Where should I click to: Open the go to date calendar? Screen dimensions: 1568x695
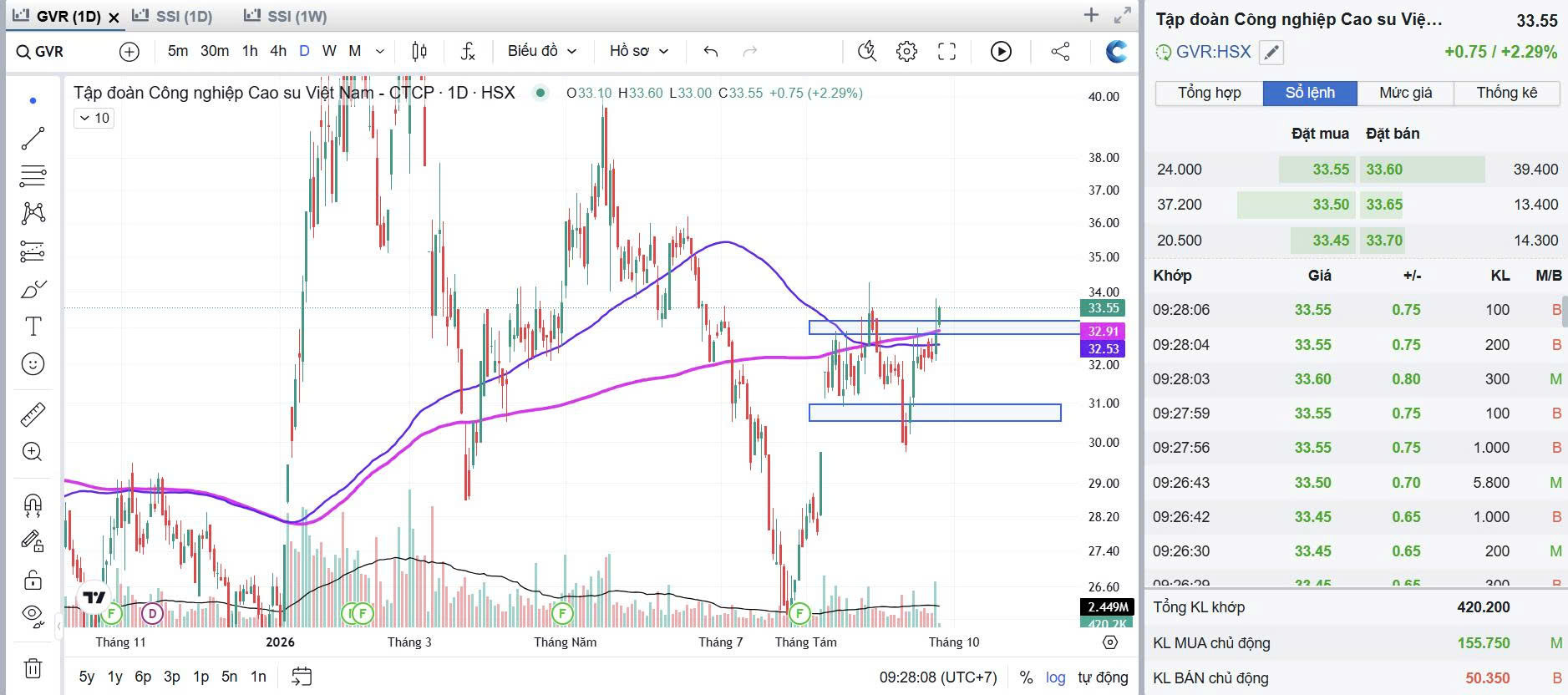tap(302, 677)
